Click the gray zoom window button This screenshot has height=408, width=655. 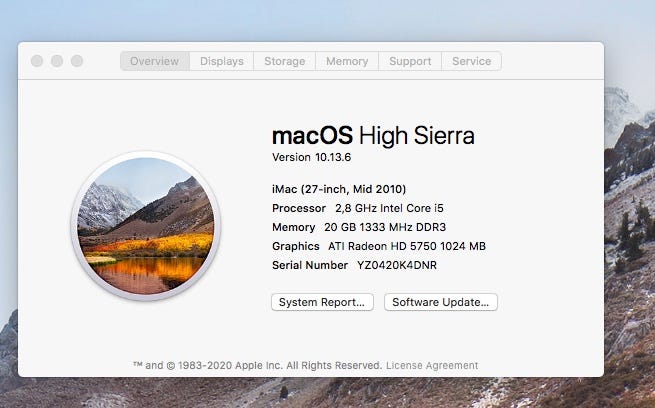coord(77,61)
